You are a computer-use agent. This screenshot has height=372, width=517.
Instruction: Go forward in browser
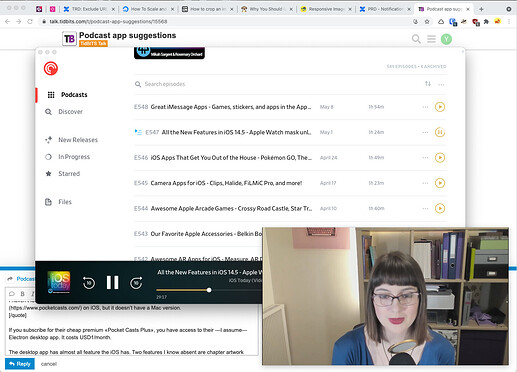coord(19,22)
